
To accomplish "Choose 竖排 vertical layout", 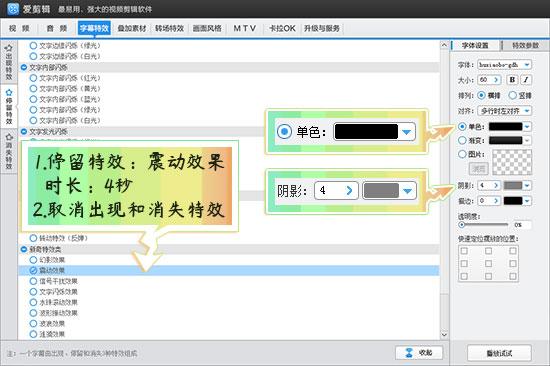I will coord(512,95).
